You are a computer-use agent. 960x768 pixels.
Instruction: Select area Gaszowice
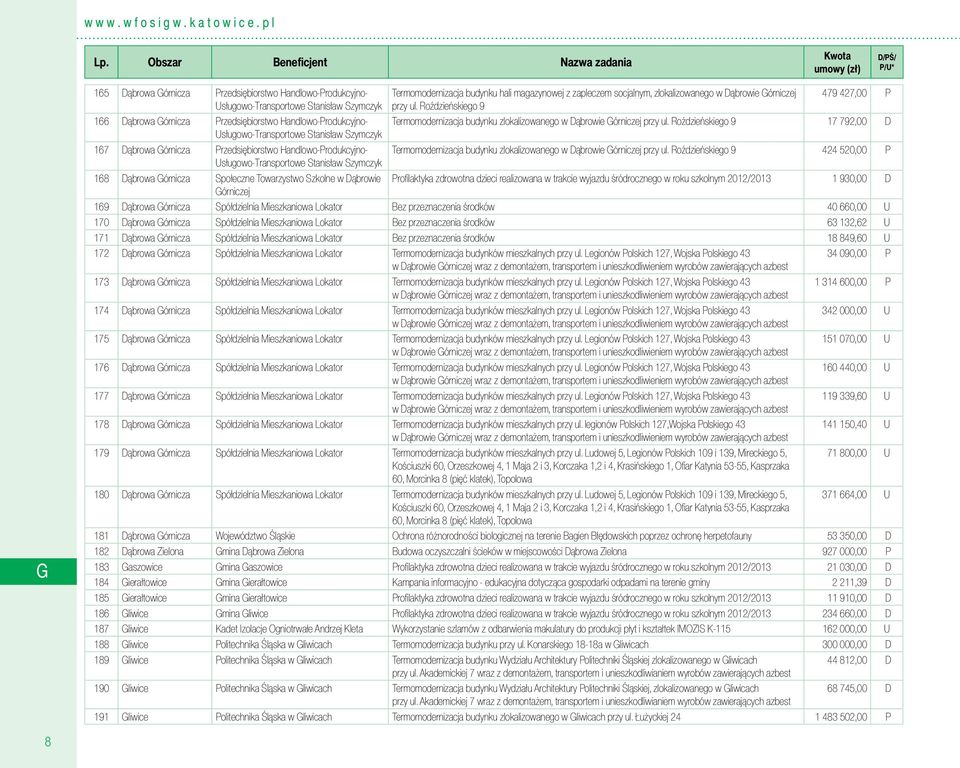pos(142,567)
